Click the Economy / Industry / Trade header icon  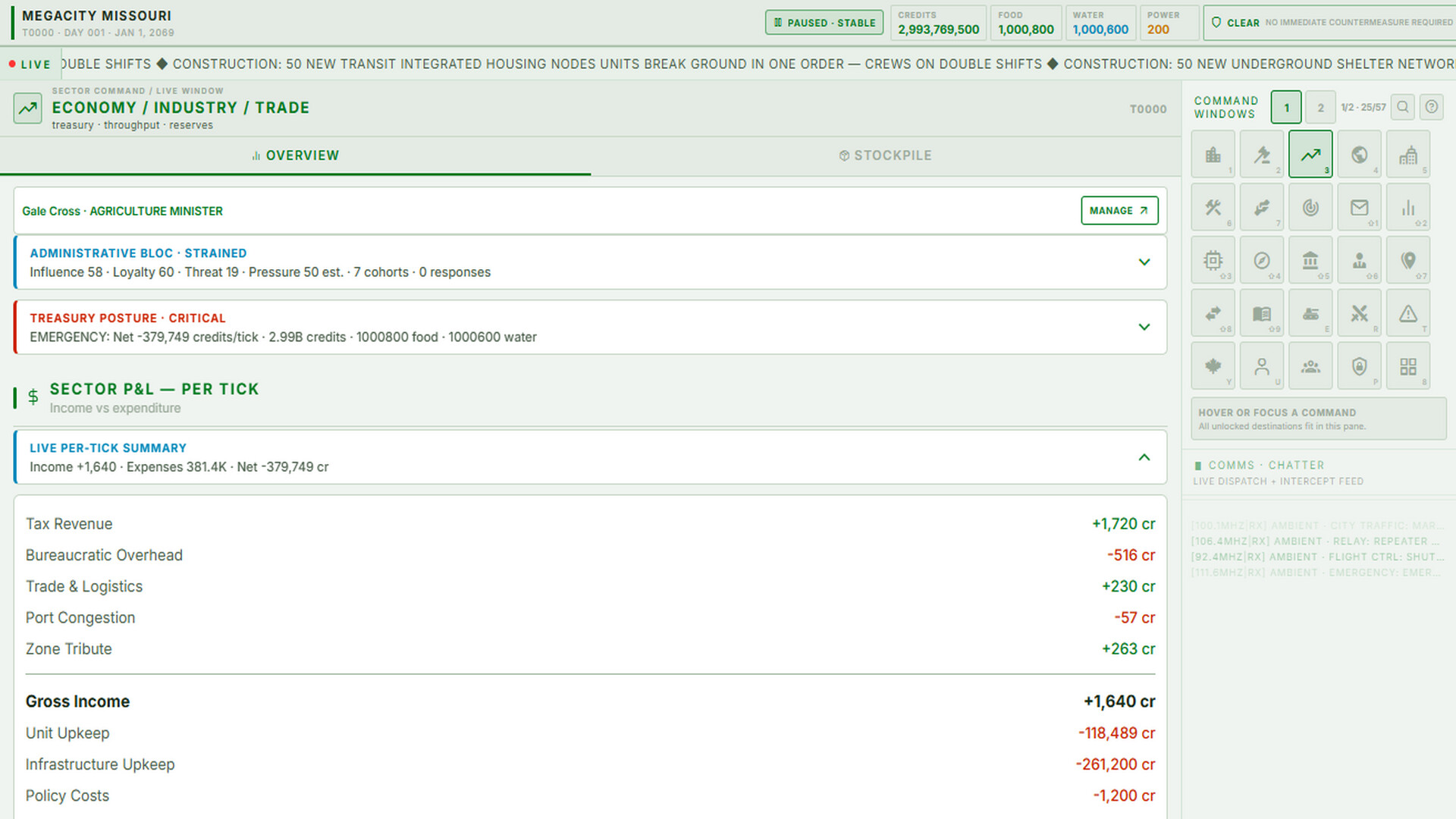(28, 108)
